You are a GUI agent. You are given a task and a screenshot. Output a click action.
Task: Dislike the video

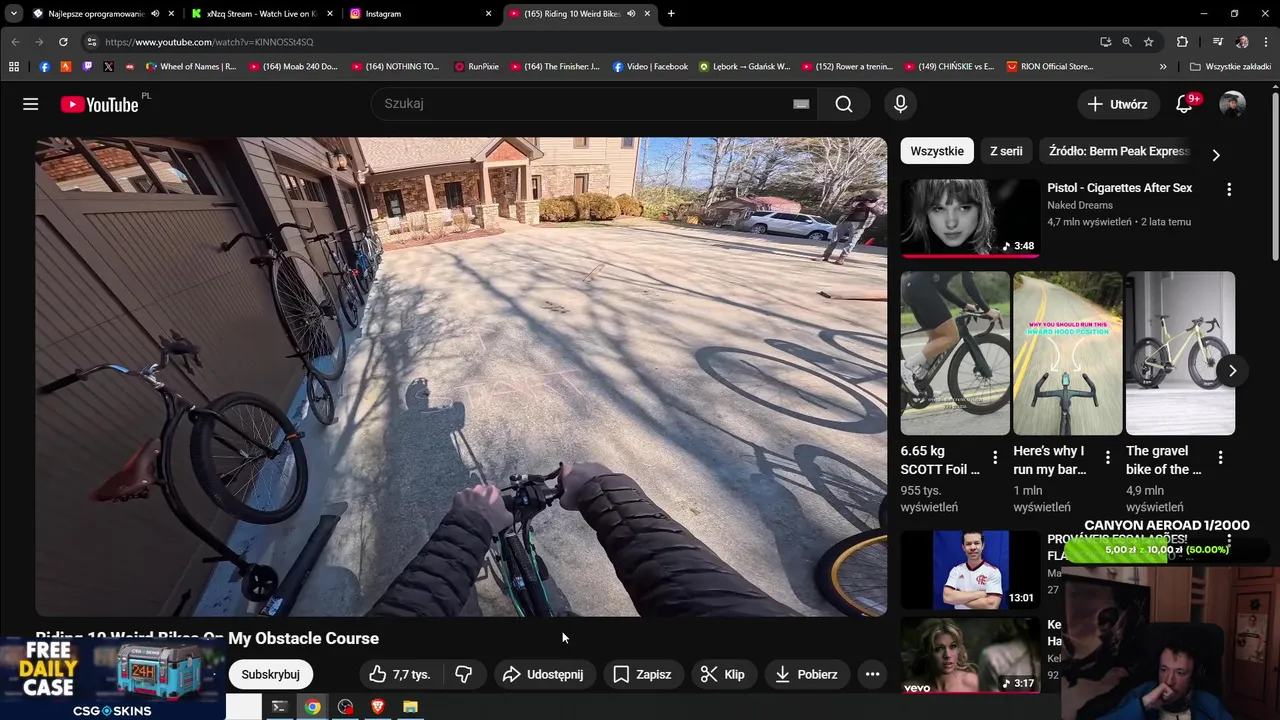(463, 674)
